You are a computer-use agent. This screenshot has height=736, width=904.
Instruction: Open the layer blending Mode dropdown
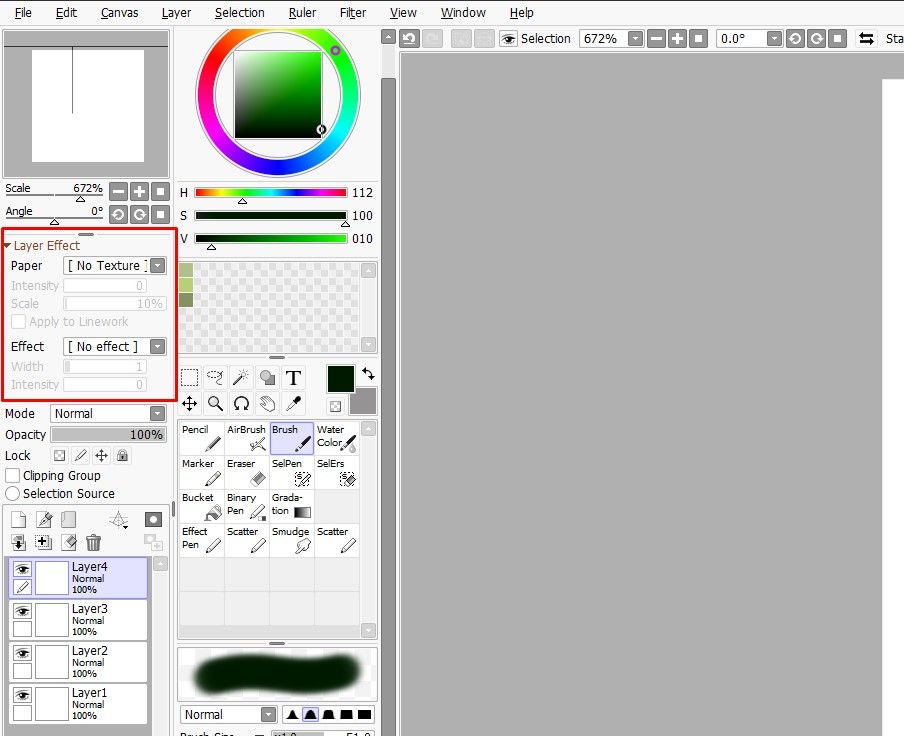click(108, 412)
